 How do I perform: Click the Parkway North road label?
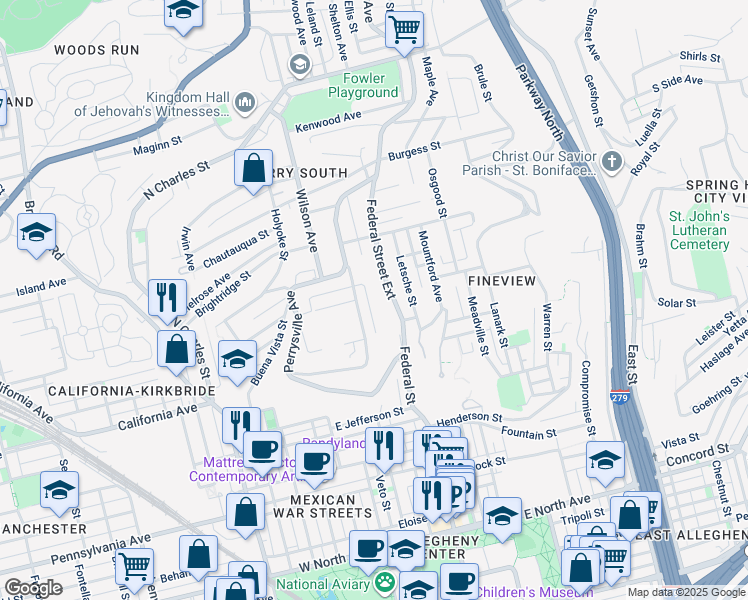coord(539,103)
